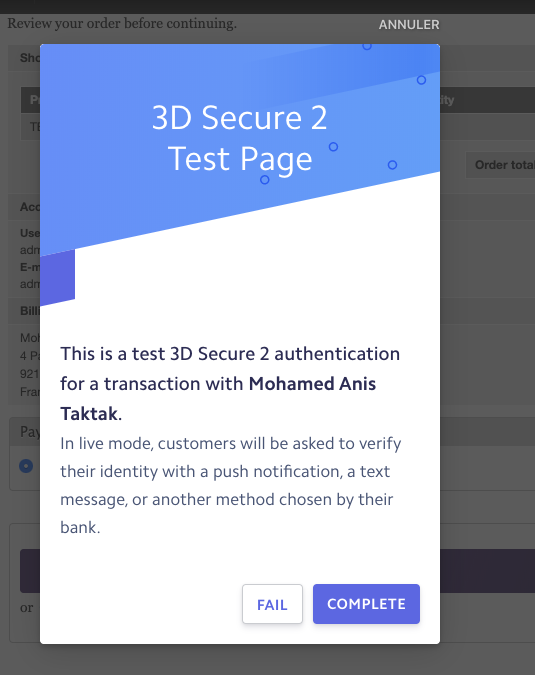Click the dark indigo square under banner
Image resolution: width=535 pixels, height=675 pixels.
coord(57,278)
